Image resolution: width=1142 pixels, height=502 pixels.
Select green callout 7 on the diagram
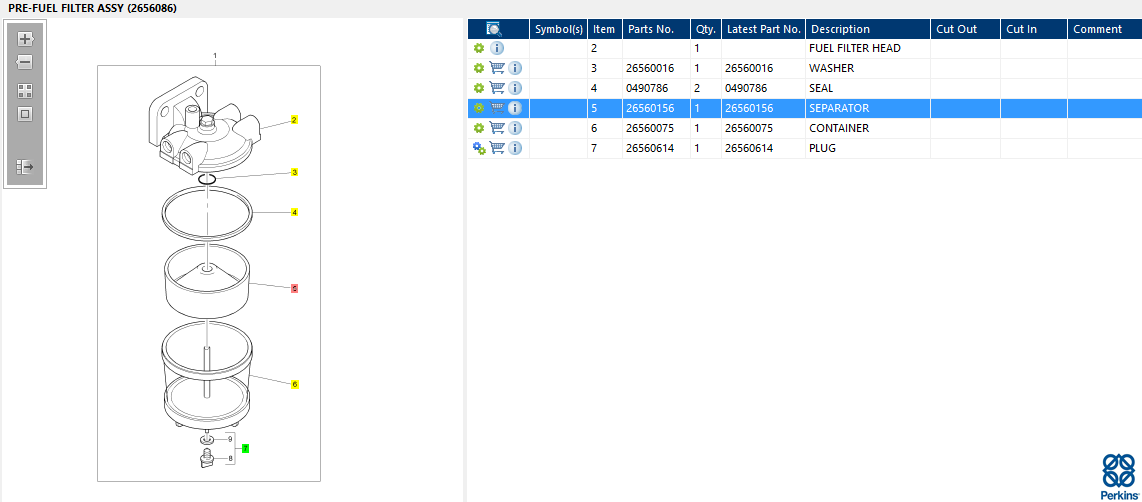(x=245, y=448)
